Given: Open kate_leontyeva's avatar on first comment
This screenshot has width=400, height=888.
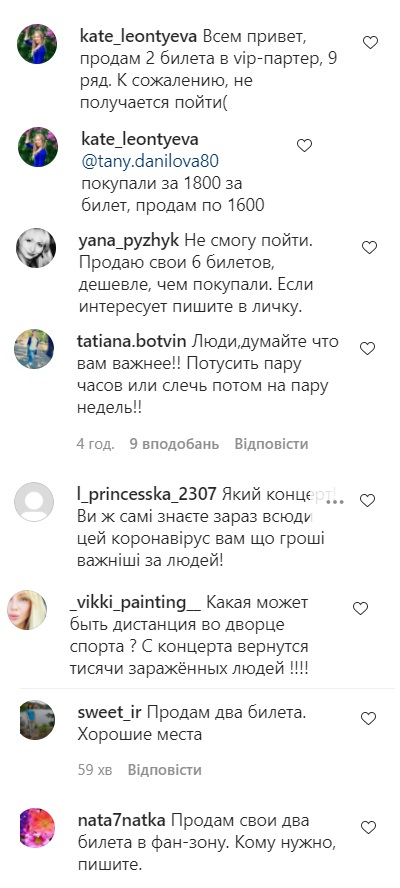Looking at the screenshot, I should tap(38, 44).
